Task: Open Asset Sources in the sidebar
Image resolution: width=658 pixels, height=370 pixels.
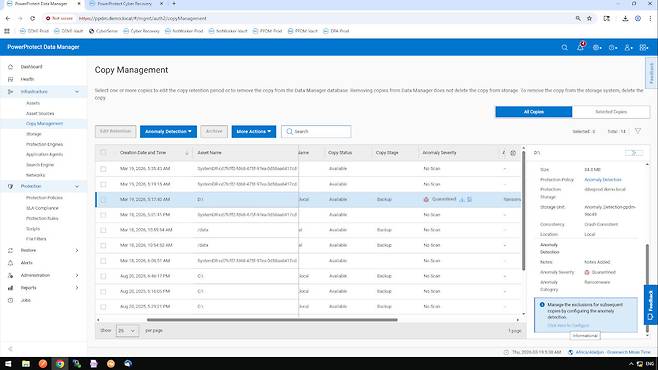Action: 40,114
